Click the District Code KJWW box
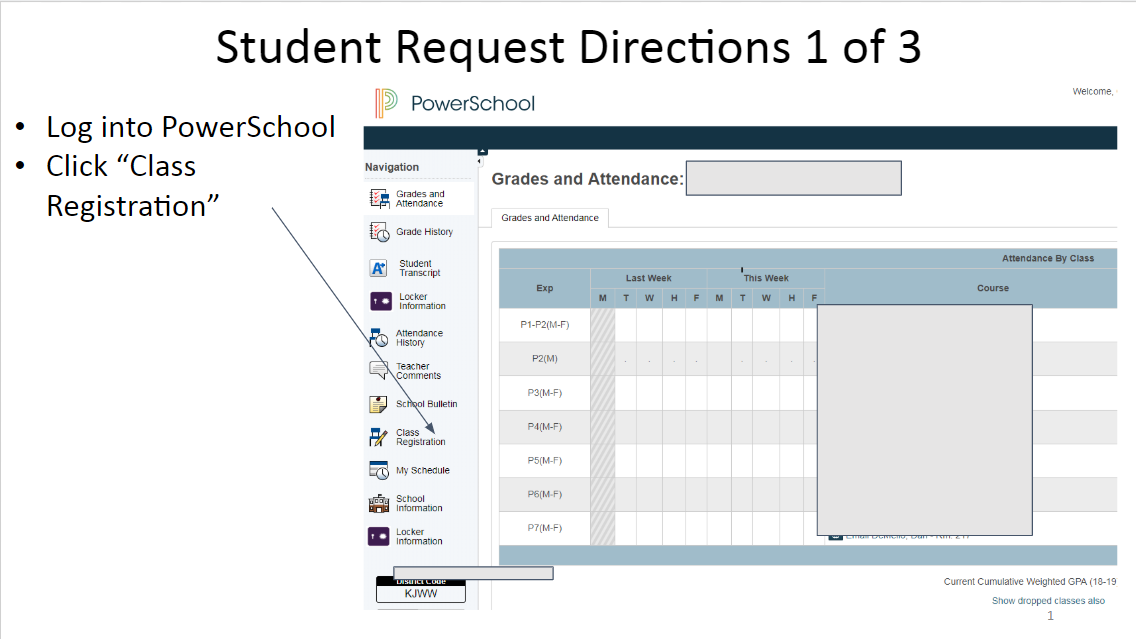The image size is (1136, 639). (421, 590)
